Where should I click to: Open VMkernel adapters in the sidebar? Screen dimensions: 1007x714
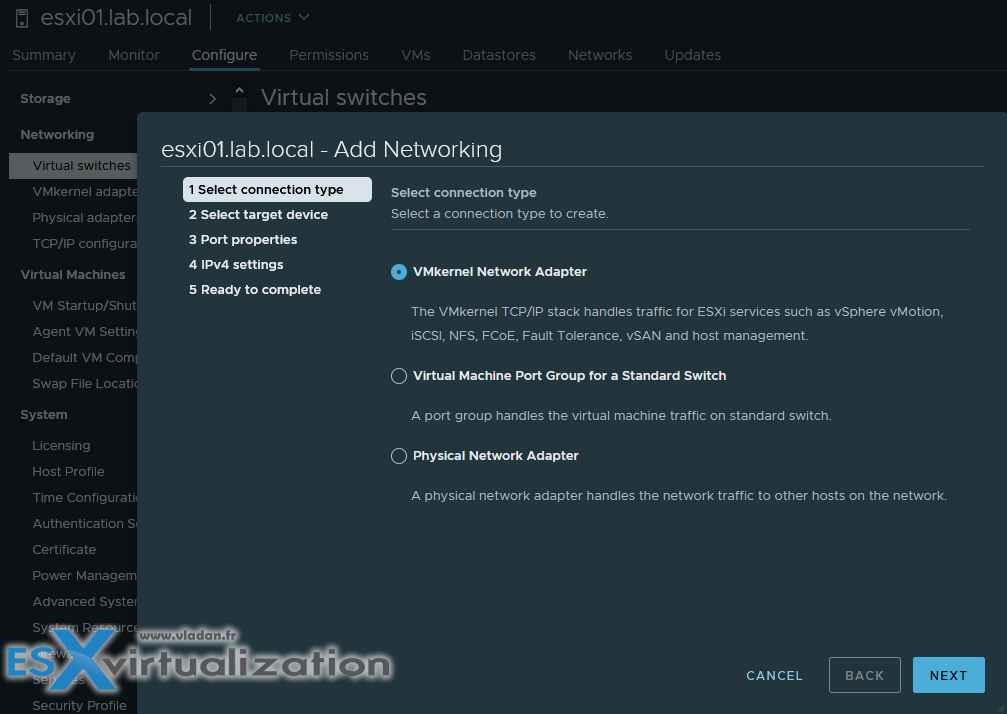pos(85,191)
